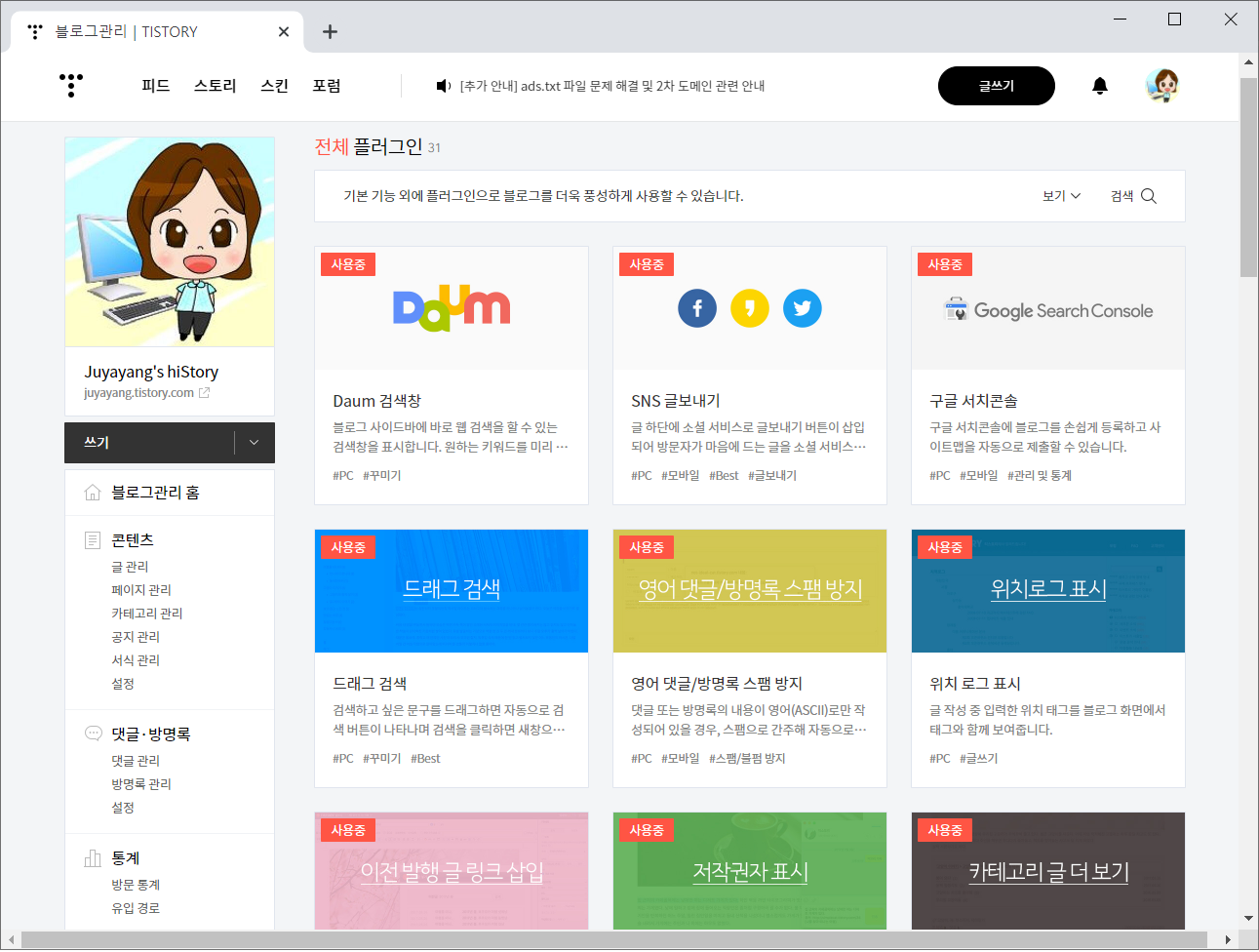
Task: Open 설정 under 콘텐츠
Action: (x=123, y=684)
